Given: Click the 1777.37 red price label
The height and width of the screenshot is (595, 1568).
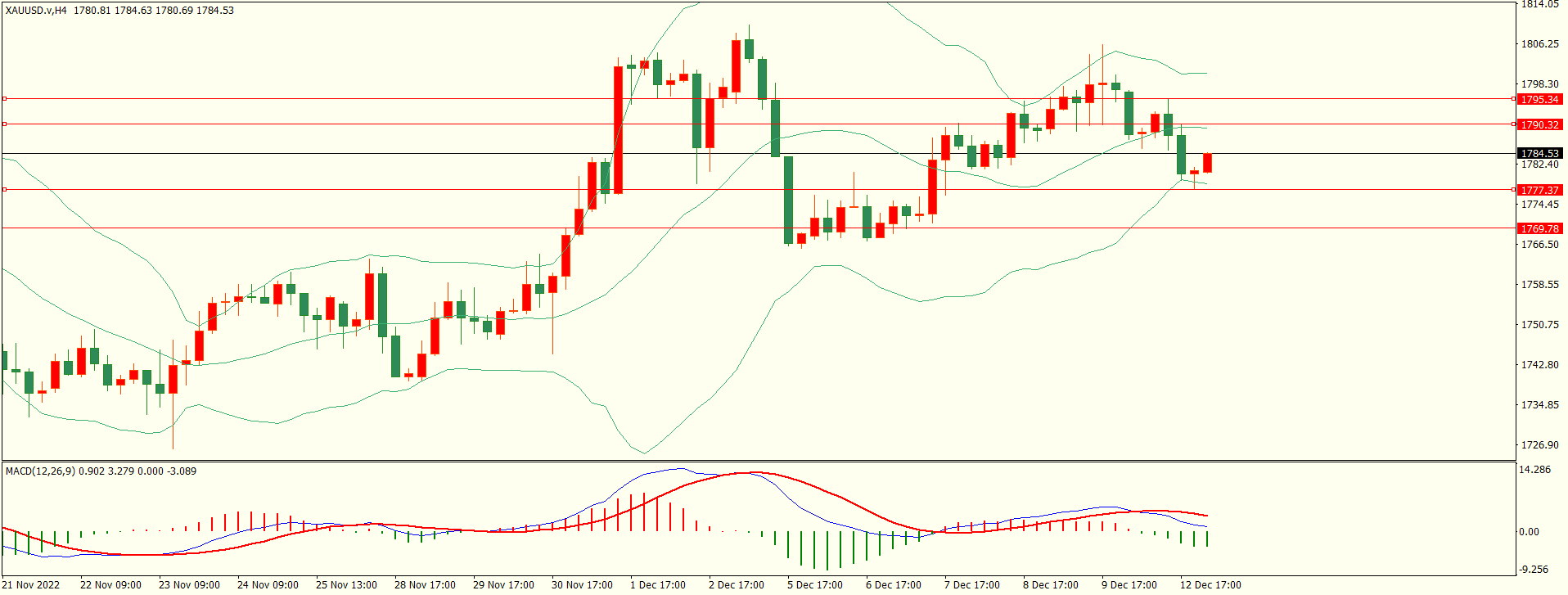Looking at the screenshot, I should (x=1539, y=191).
